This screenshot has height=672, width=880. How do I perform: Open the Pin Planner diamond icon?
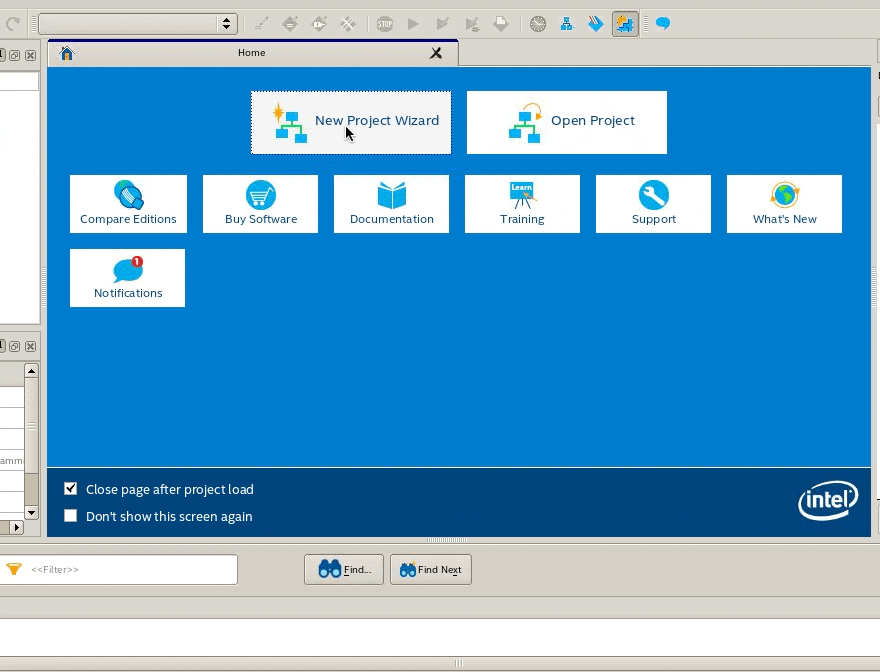pos(319,24)
